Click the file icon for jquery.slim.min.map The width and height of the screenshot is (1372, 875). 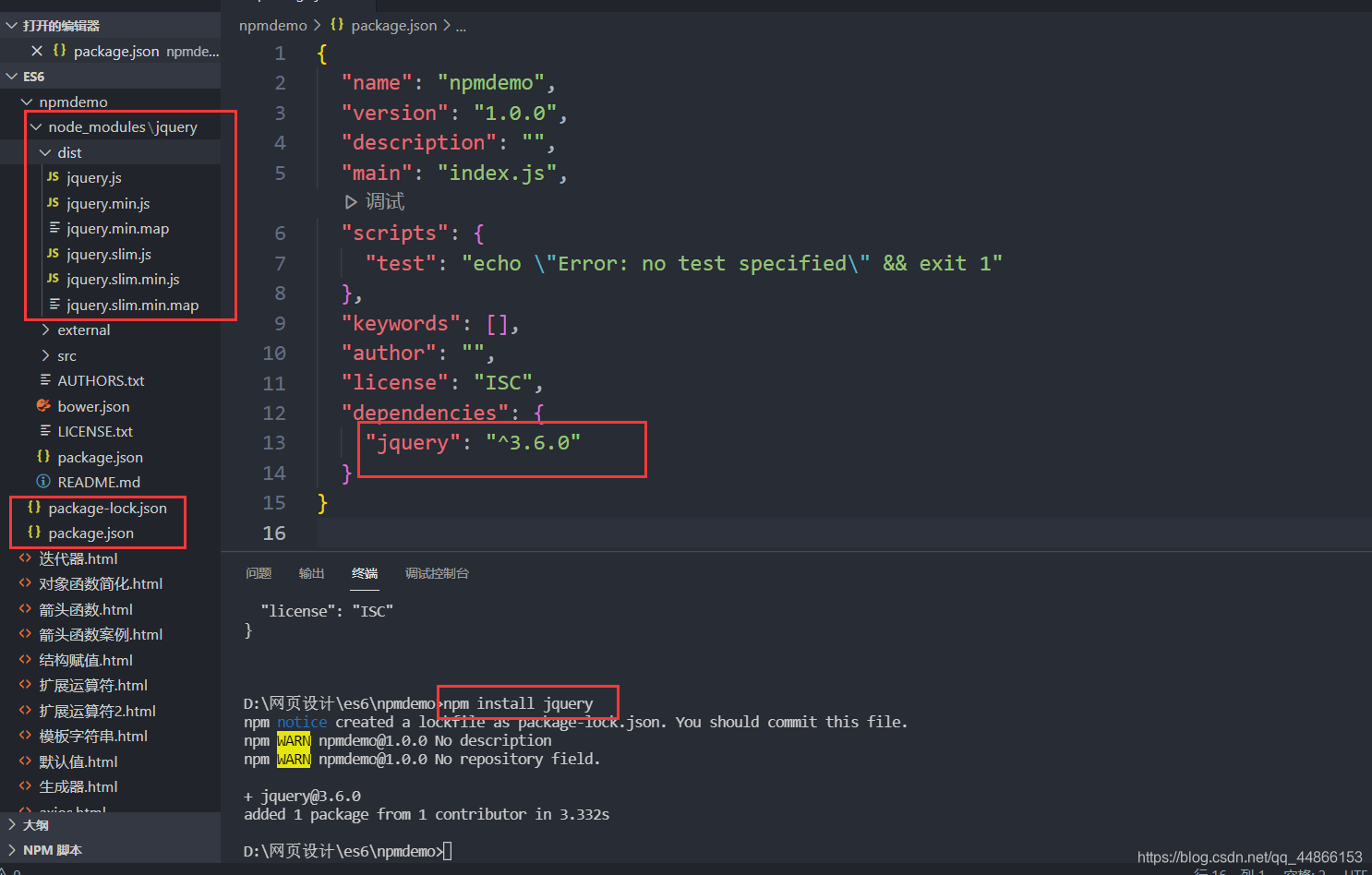pos(54,304)
